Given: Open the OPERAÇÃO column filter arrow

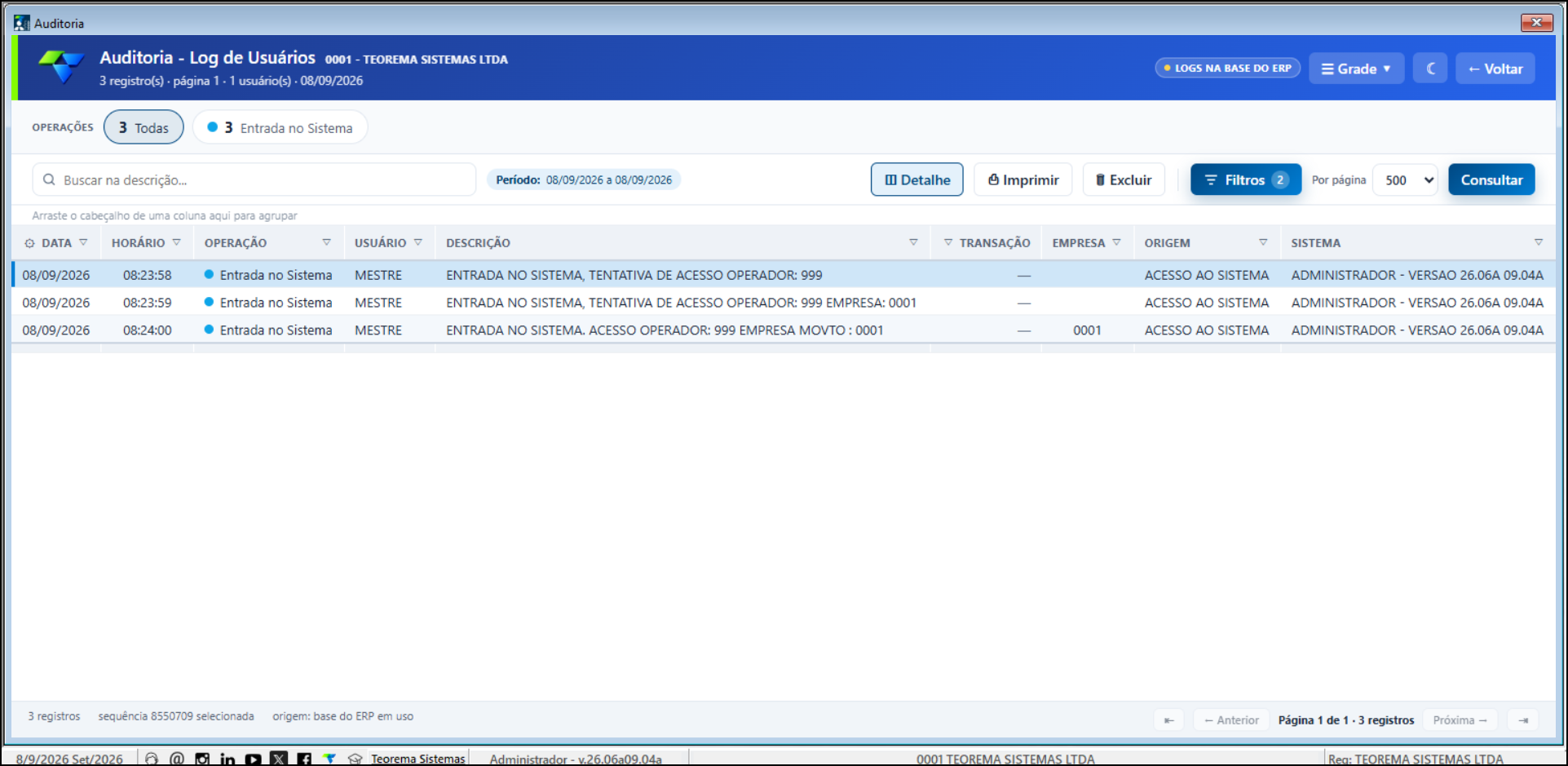Looking at the screenshot, I should [326, 242].
